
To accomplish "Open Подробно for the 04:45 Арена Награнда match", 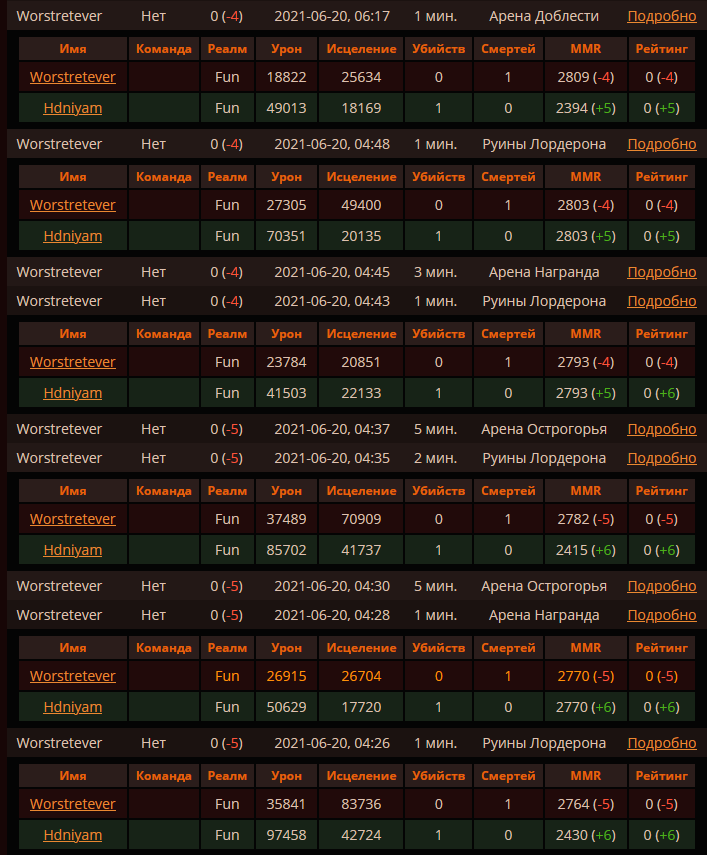I will [x=661, y=272].
